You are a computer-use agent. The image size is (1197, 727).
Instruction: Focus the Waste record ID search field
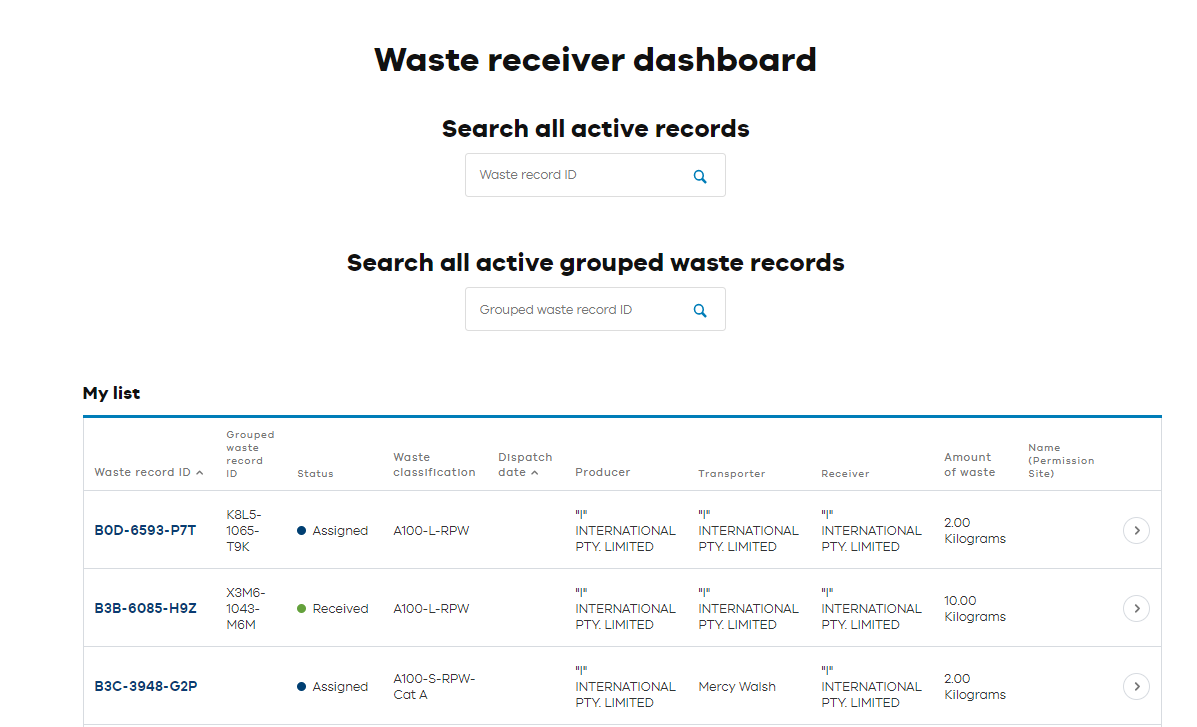pos(595,175)
